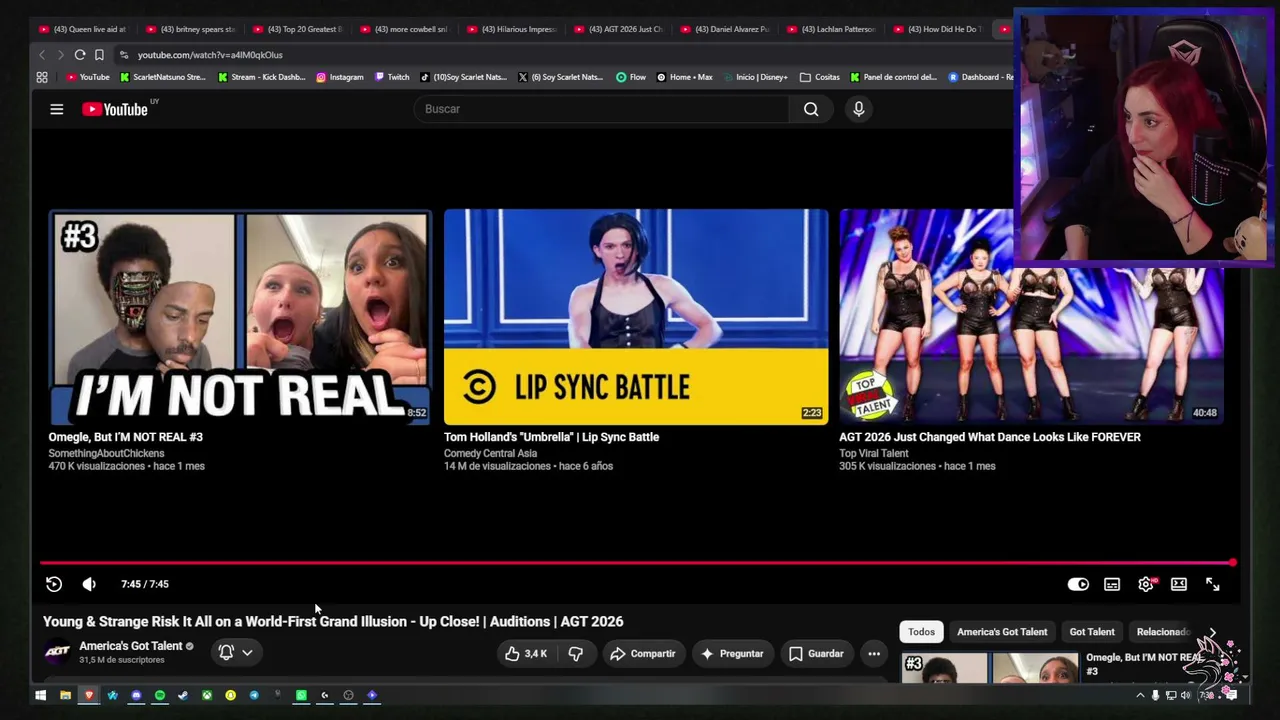The width and height of the screenshot is (1280, 720).
Task: Open the Instagram bookmark
Action: (340, 77)
